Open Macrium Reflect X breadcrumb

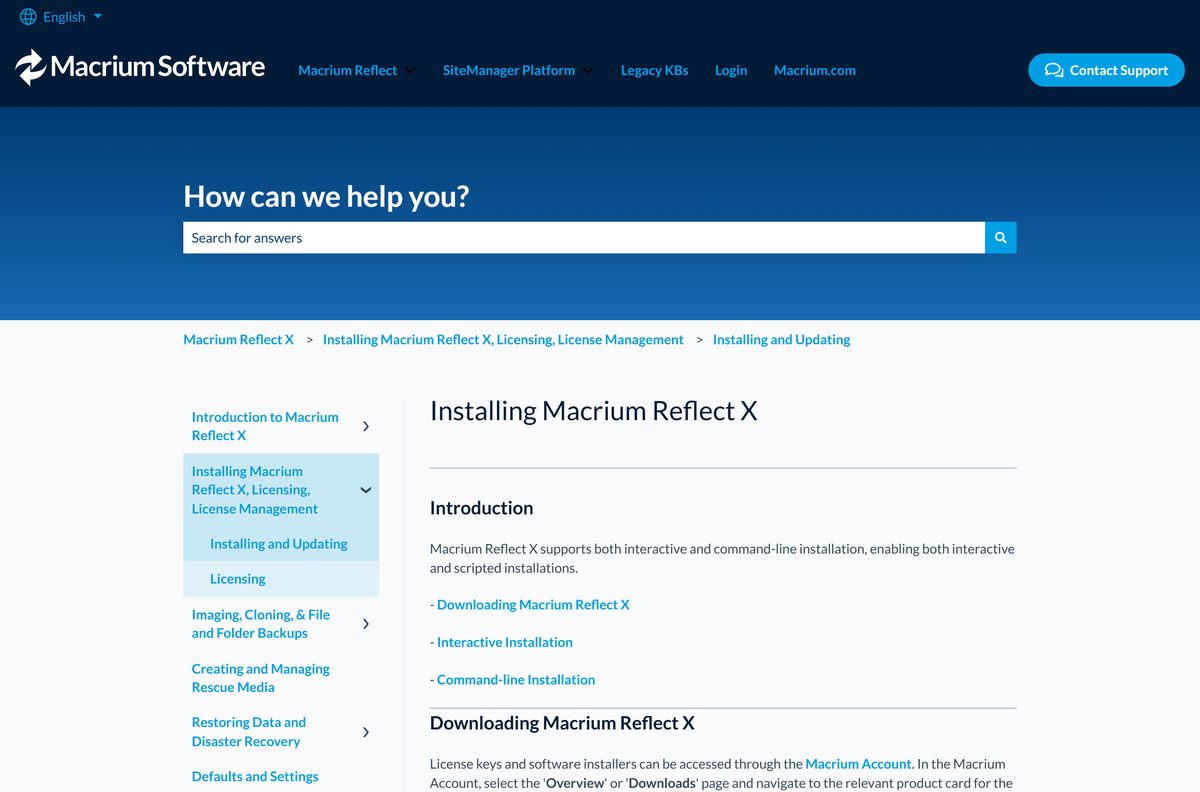(x=238, y=340)
